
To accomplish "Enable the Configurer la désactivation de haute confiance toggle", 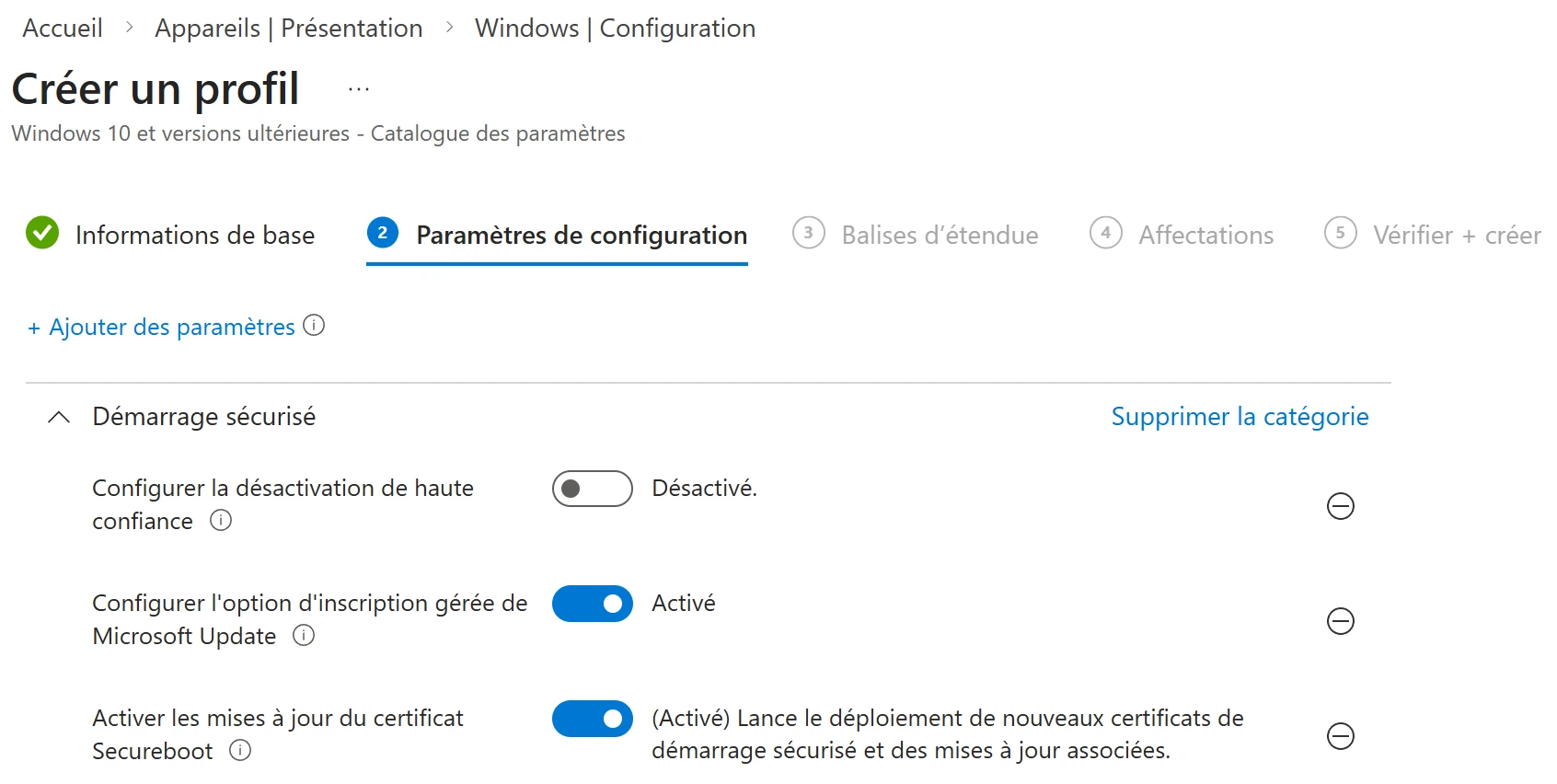I will click(x=592, y=488).
